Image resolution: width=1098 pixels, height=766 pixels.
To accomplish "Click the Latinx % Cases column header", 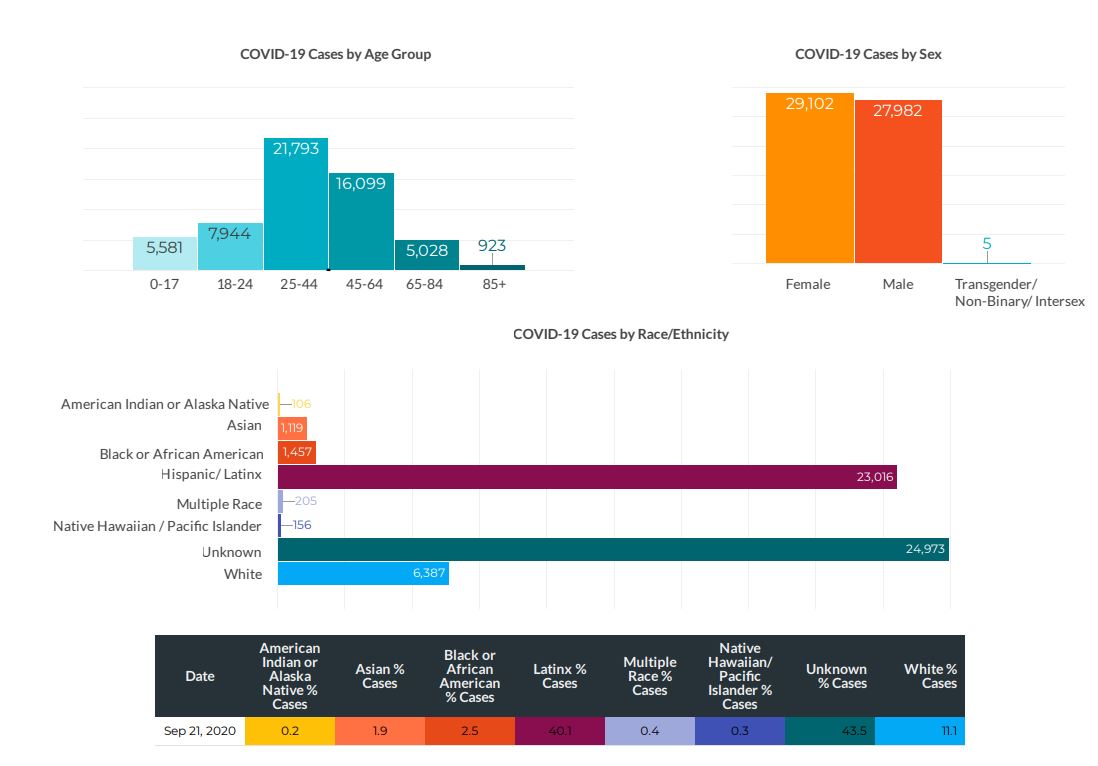I will 559,676.
